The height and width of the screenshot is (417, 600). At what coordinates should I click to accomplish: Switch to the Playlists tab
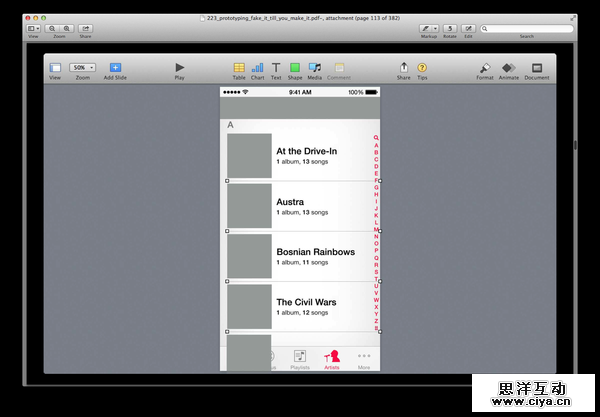pos(300,357)
